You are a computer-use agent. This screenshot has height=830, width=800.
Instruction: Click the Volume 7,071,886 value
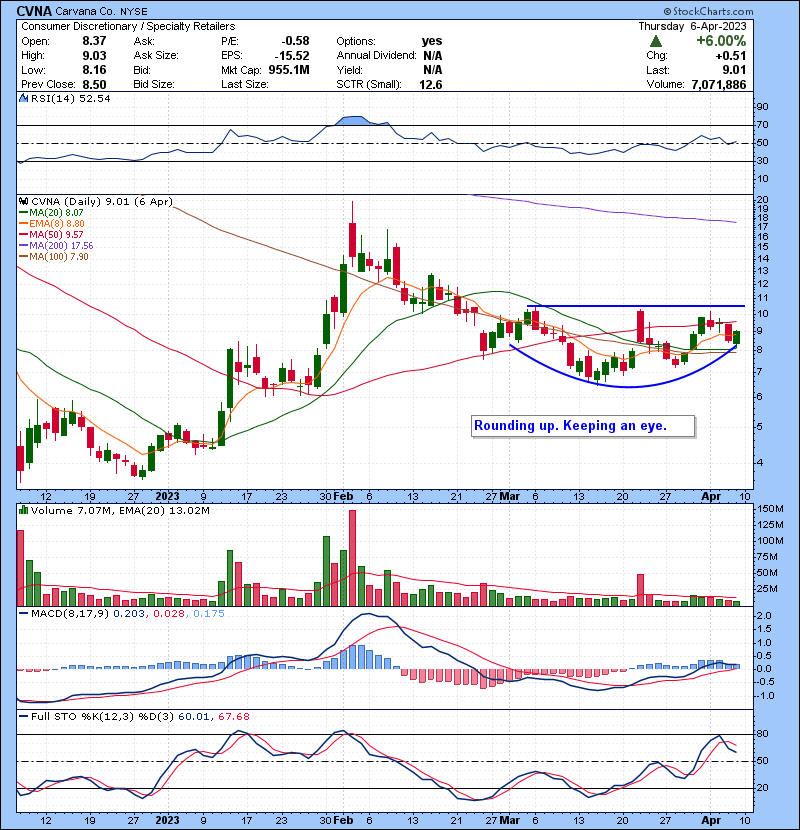tap(718, 85)
